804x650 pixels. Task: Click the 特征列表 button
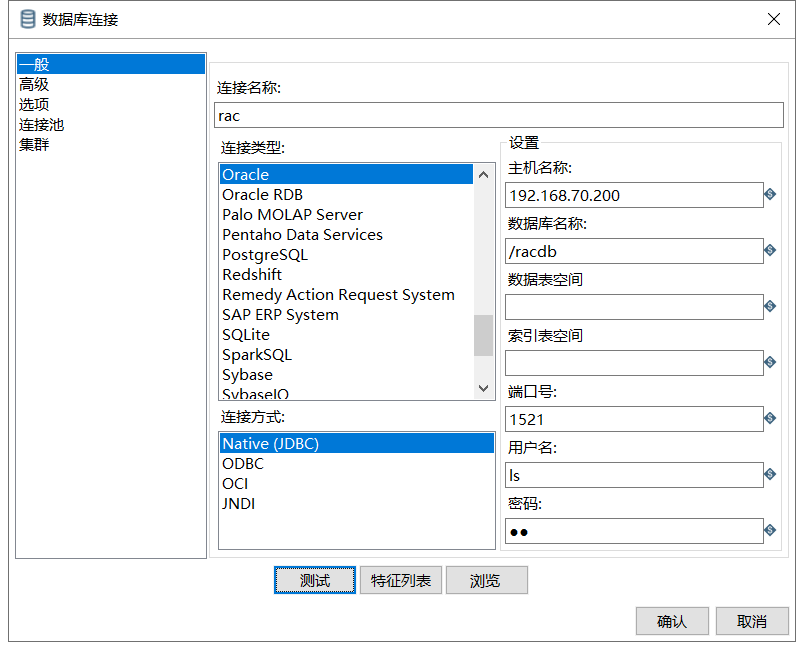[401, 580]
